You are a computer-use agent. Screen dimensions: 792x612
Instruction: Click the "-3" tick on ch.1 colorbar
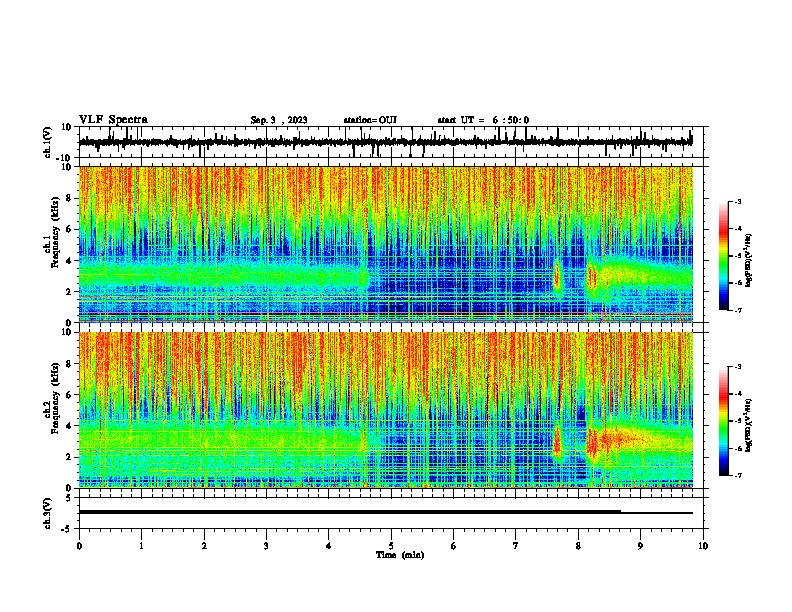[737, 202]
